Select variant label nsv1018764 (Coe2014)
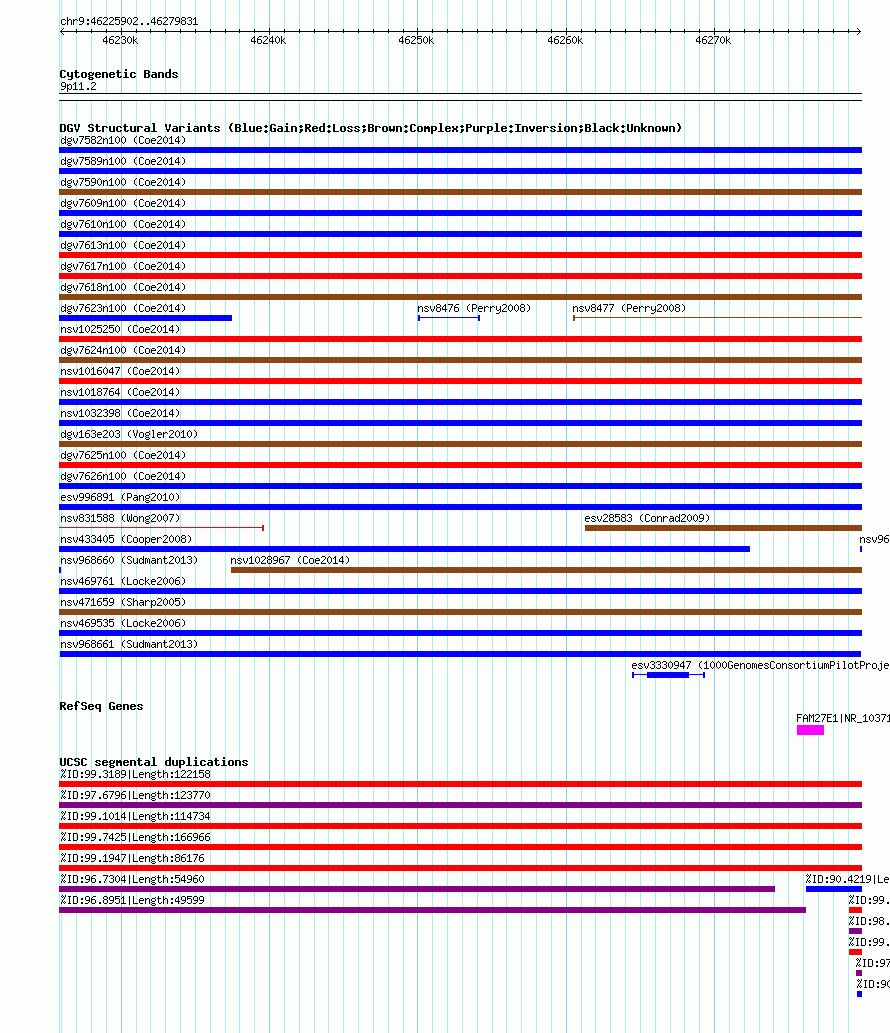Image resolution: width=890 pixels, height=1033 pixels. [x=120, y=393]
